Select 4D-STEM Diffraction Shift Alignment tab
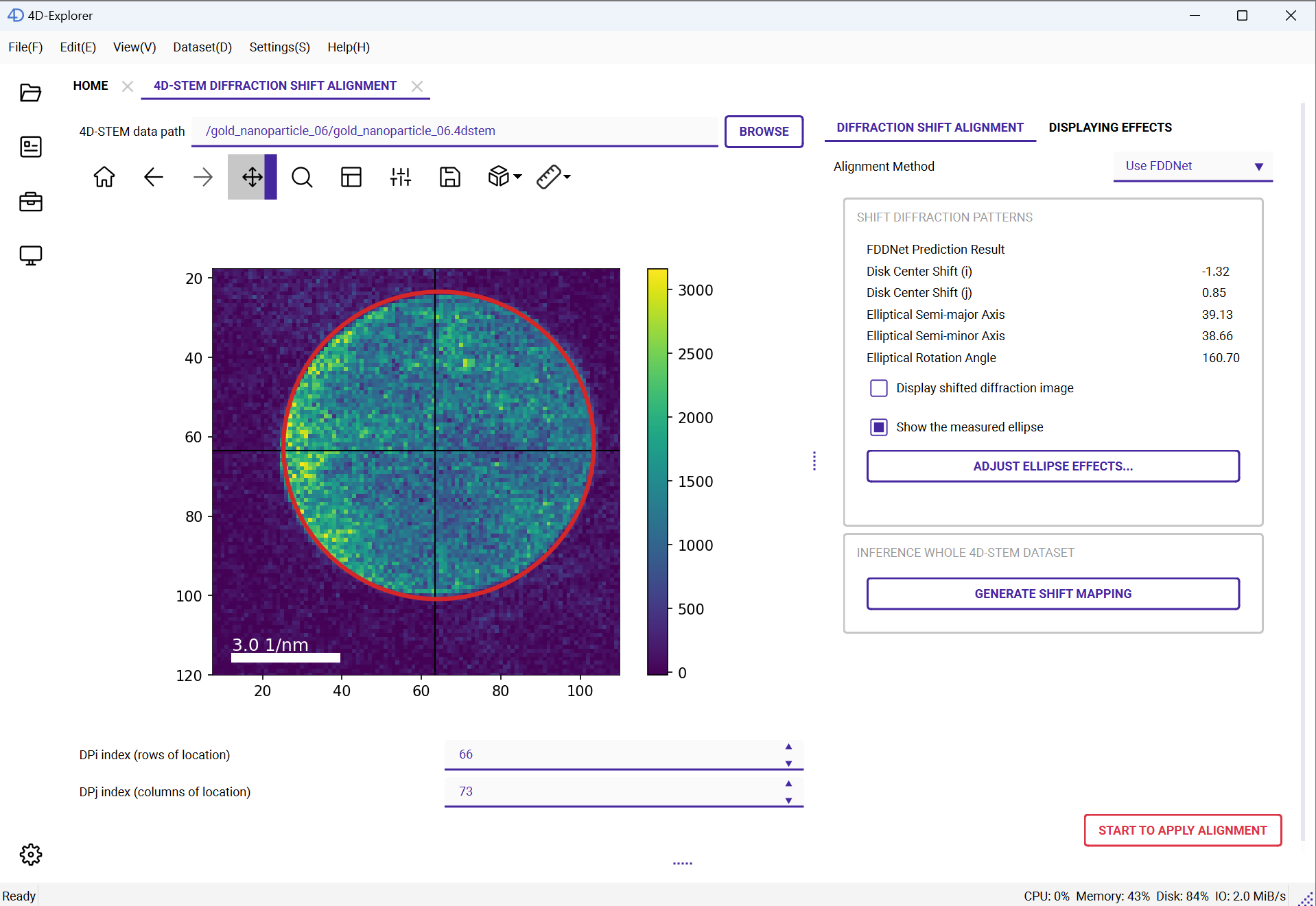1316x906 pixels. [x=275, y=86]
